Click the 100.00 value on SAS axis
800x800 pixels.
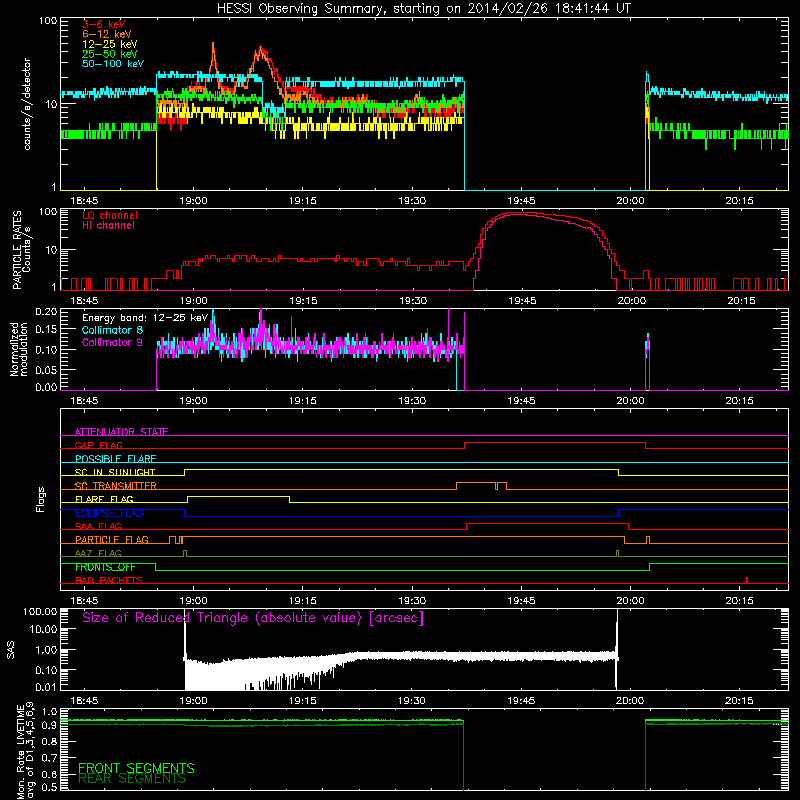pyautogui.click(x=40, y=611)
